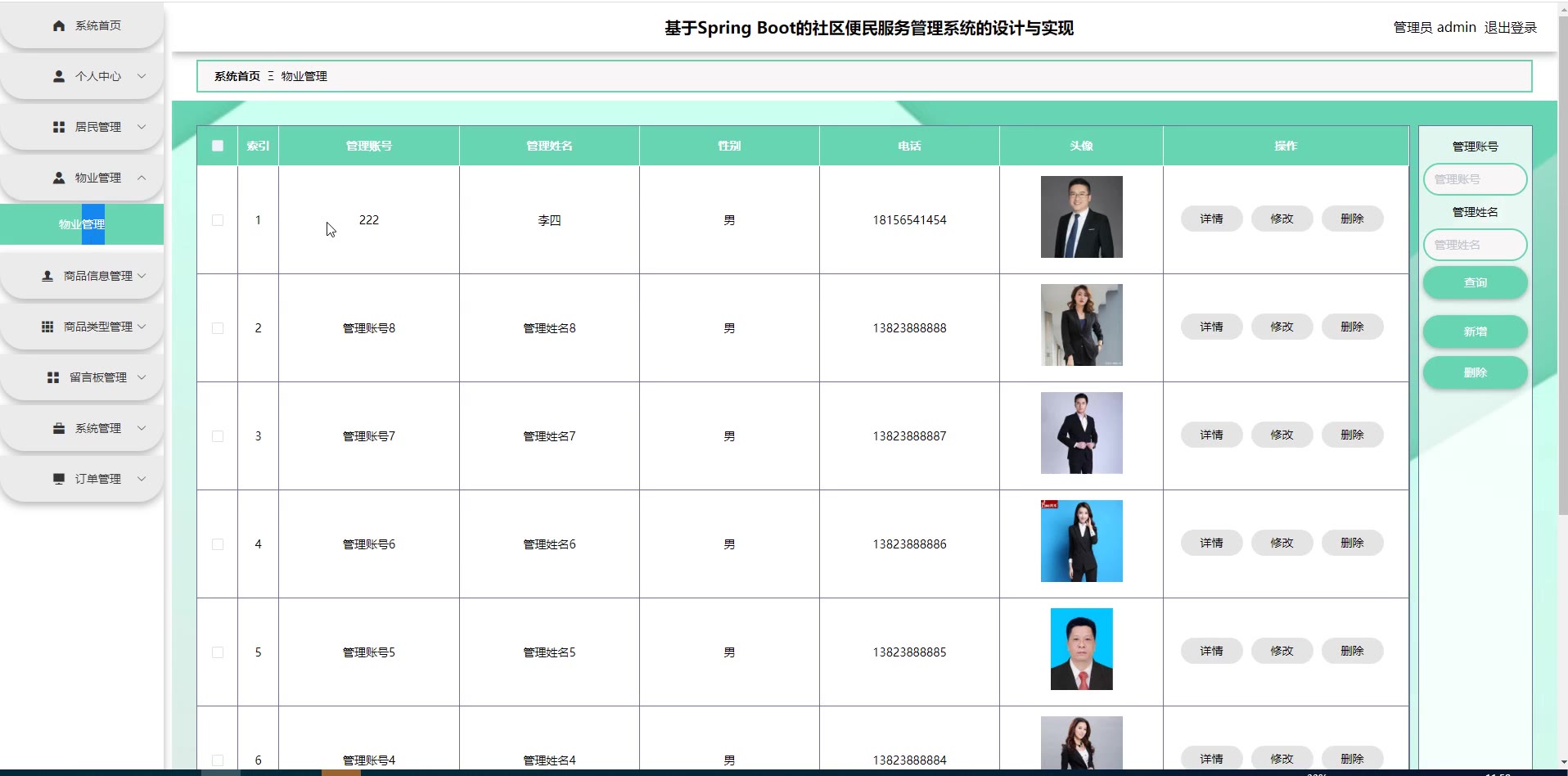The height and width of the screenshot is (776, 1568).
Task: Click the briefcase icon beside 系统管理
Action: click(x=59, y=428)
